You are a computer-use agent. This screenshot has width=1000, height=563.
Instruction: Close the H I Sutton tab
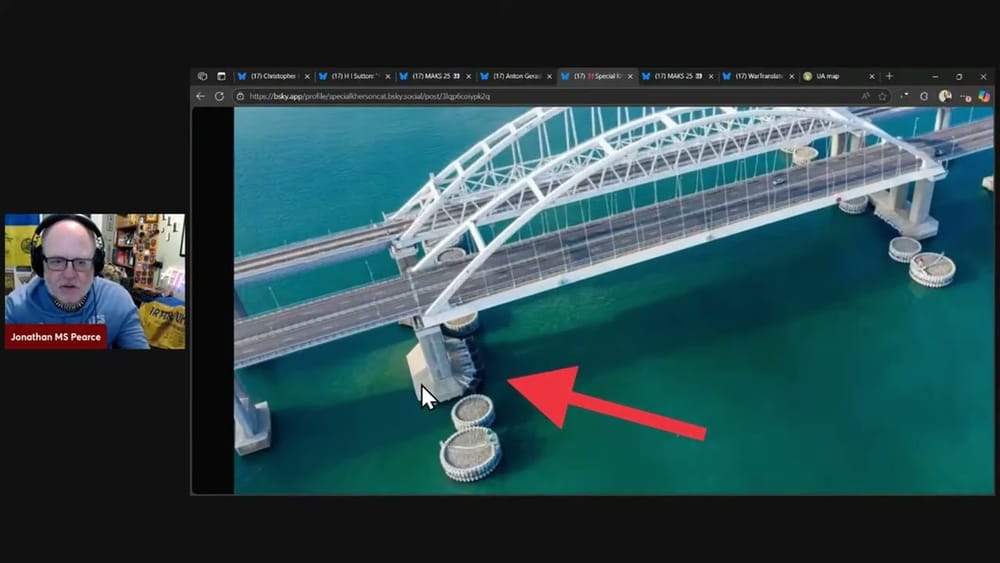tap(388, 77)
